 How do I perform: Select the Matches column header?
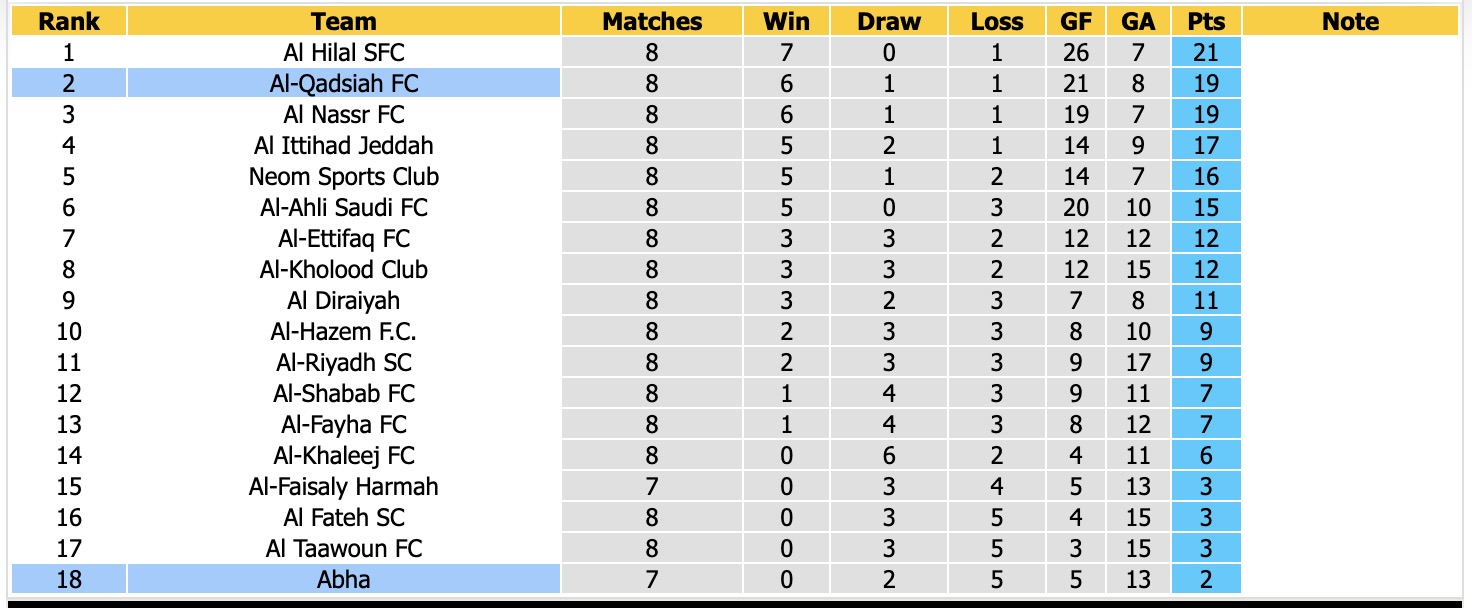(652, 21)
